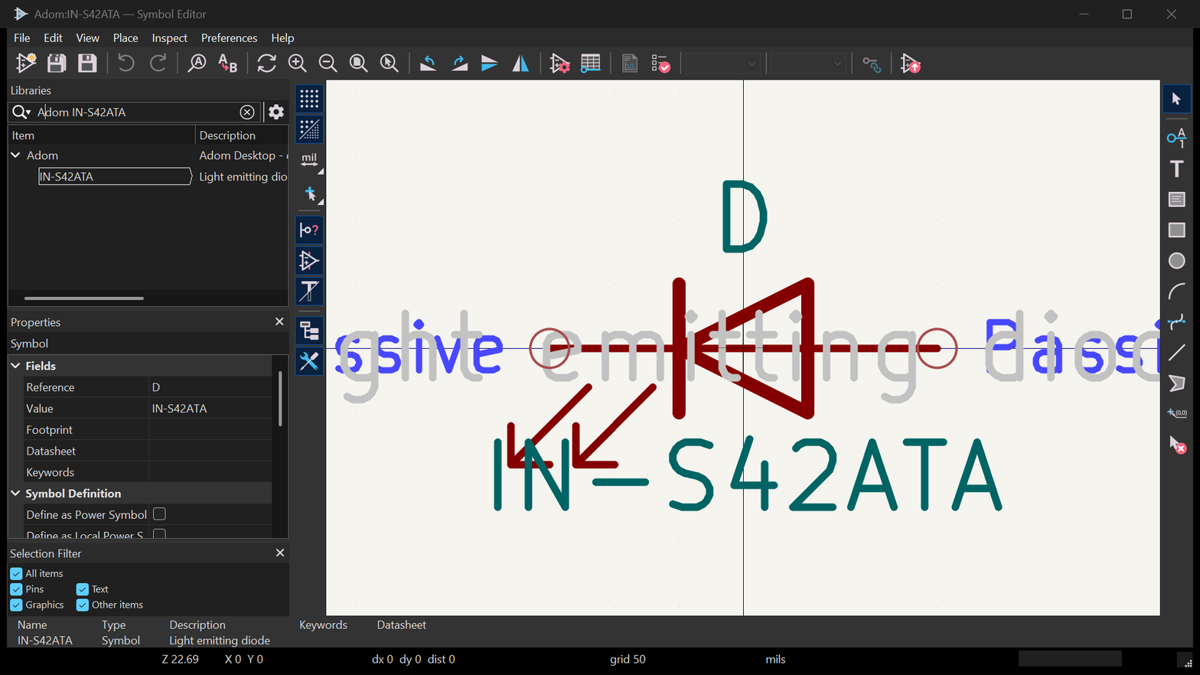
Task: Toggle hidden fields visibility
Action: coord(309,291)
